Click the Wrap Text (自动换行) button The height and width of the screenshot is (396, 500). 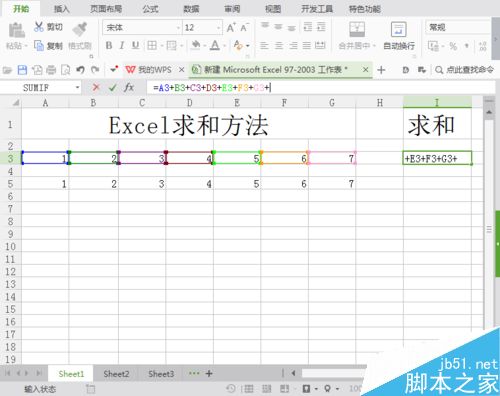pos(399,36)
